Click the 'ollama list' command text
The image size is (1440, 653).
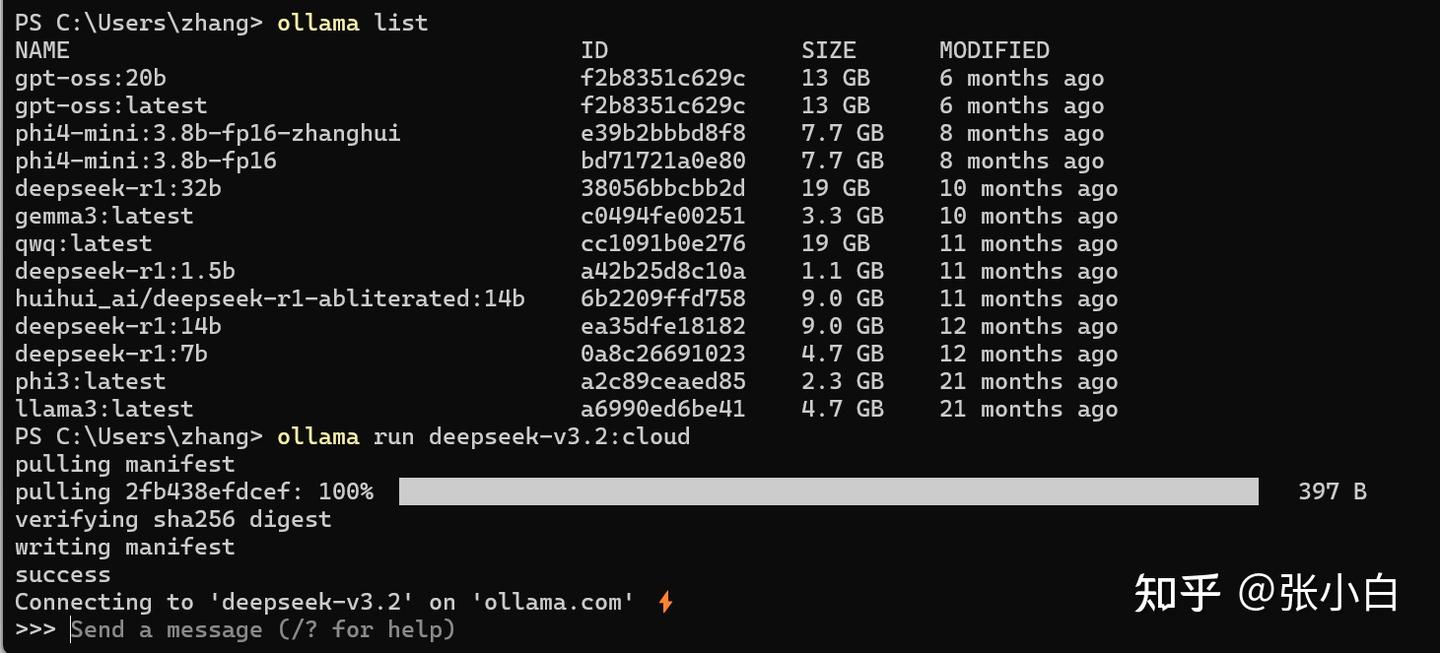tap(352, 23)
